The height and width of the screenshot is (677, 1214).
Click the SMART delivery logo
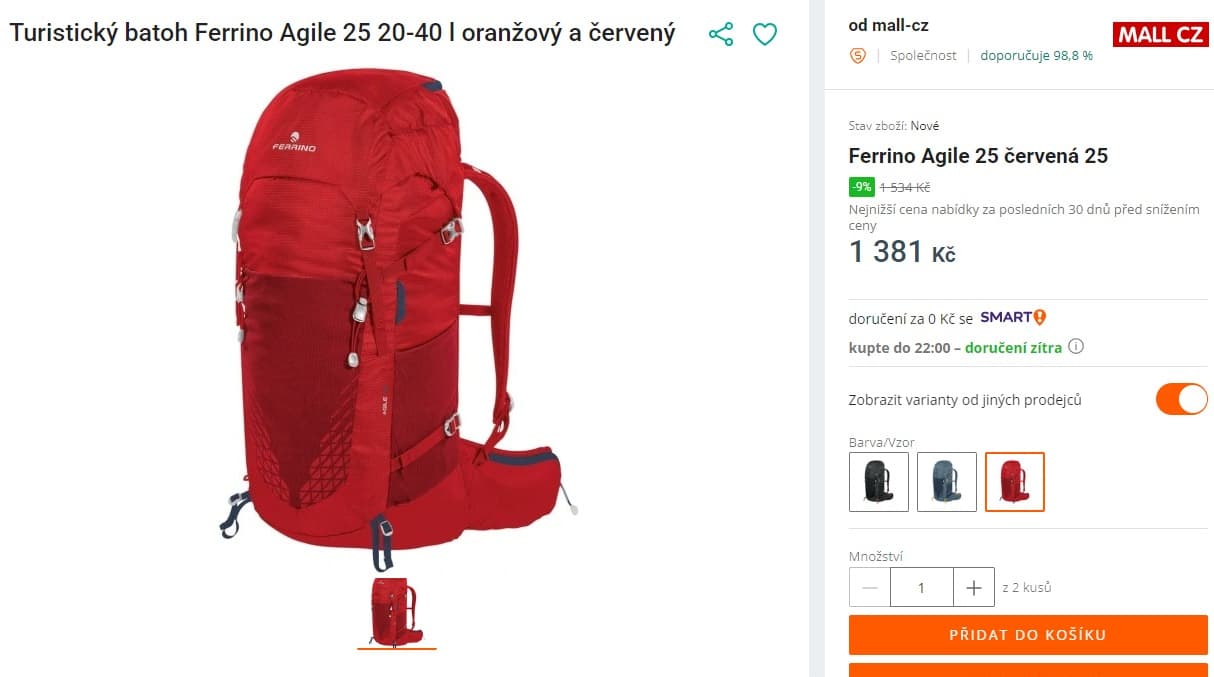[x=1013, y=318]
